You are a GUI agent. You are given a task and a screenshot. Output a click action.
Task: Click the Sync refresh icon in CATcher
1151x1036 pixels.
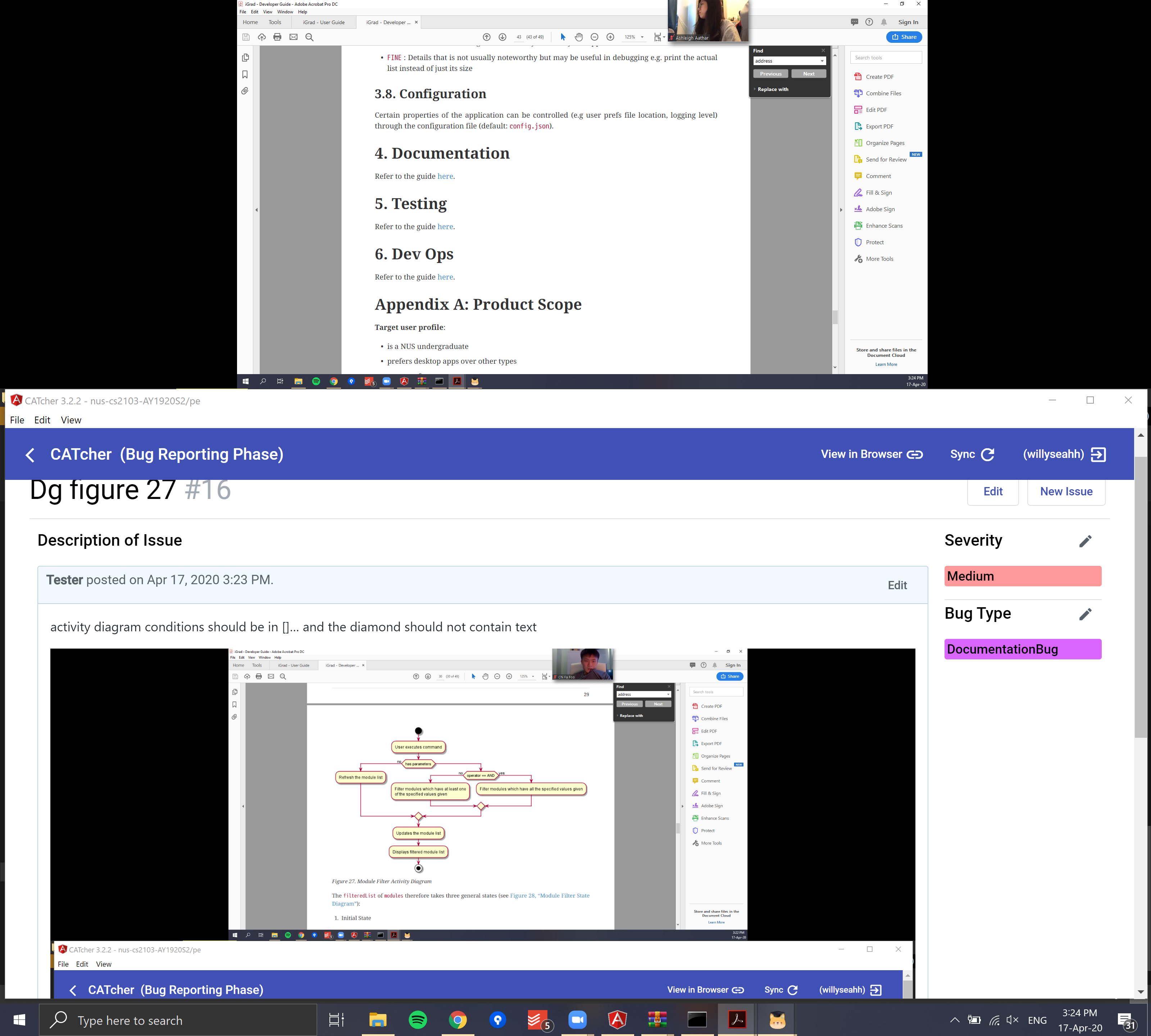click(988, 454)
